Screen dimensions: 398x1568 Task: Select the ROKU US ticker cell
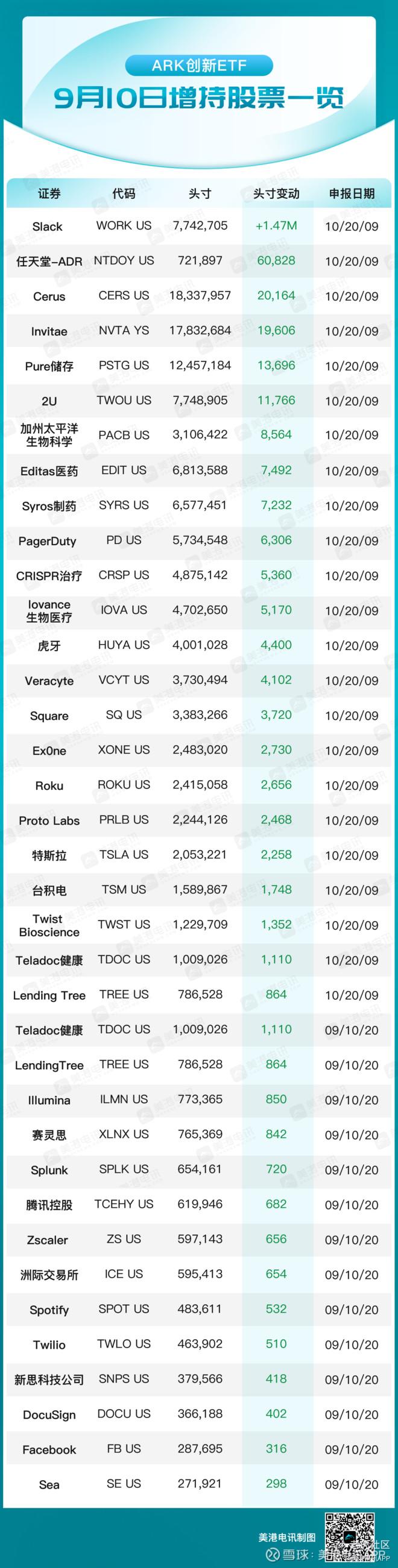124,786
